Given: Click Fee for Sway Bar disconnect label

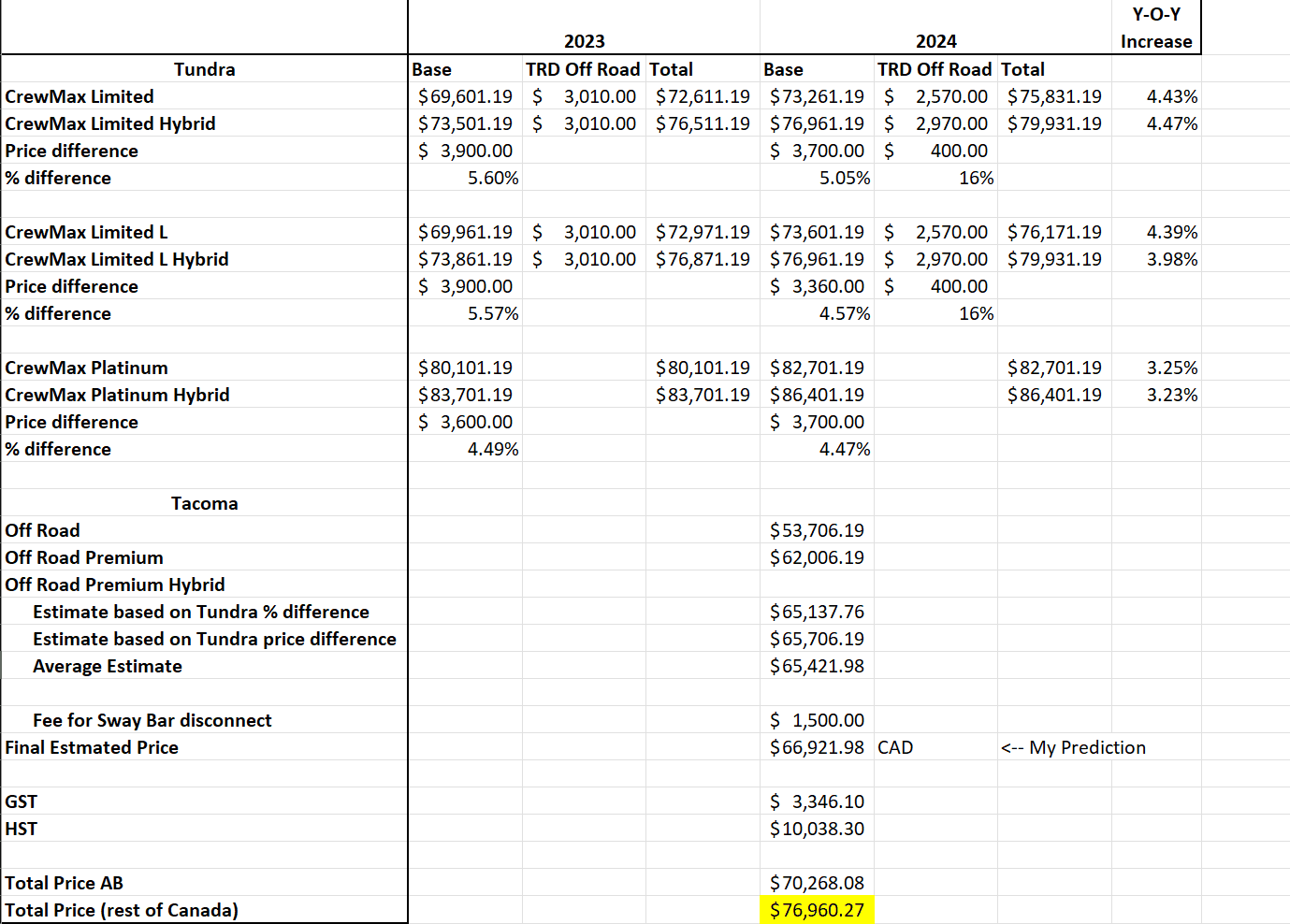Looking at the screenshot, I should pyautogui.click(x=152, y=720).
